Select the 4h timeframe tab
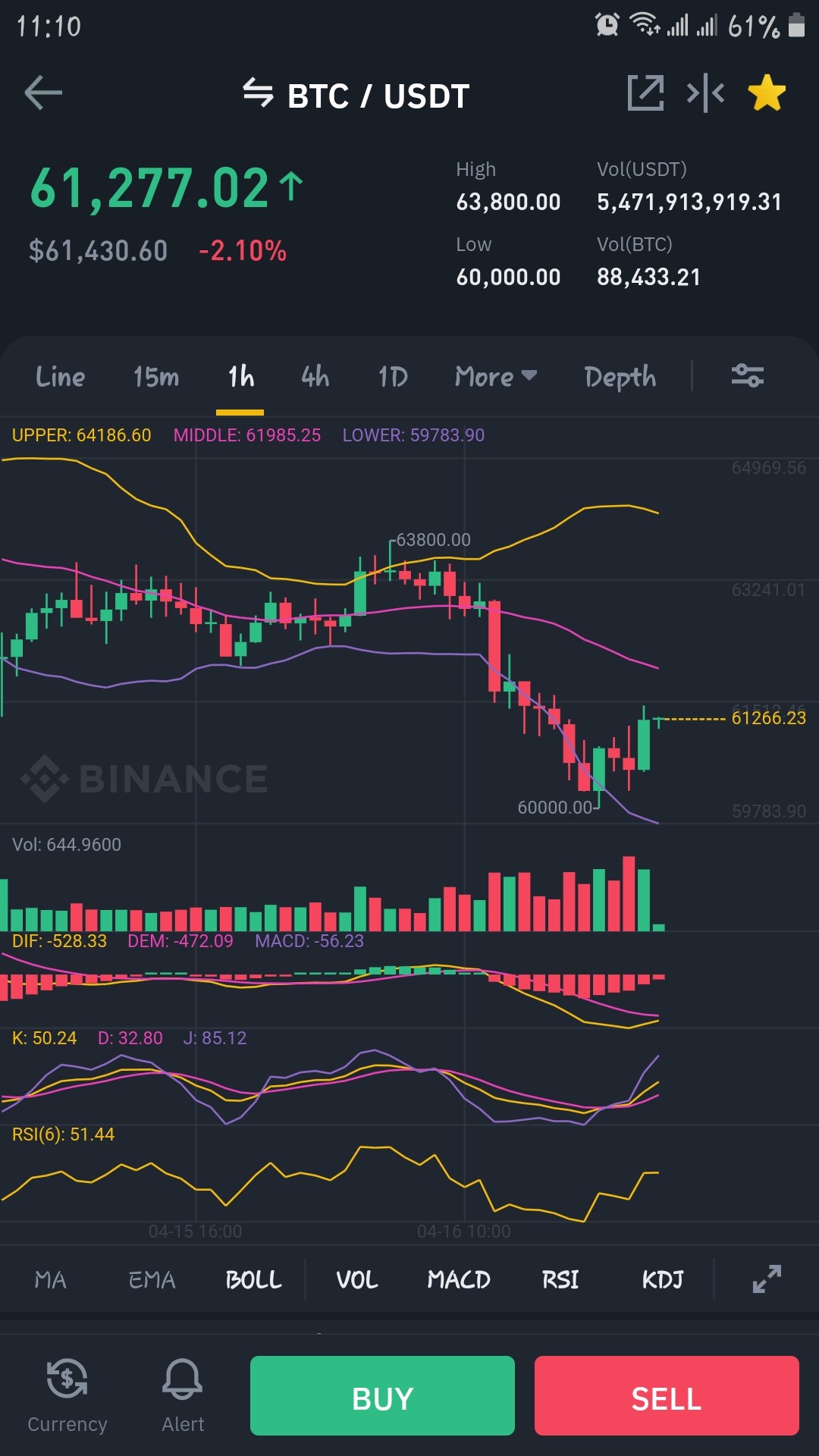This screenshot has height=1456, width=819. coord(315,377)
